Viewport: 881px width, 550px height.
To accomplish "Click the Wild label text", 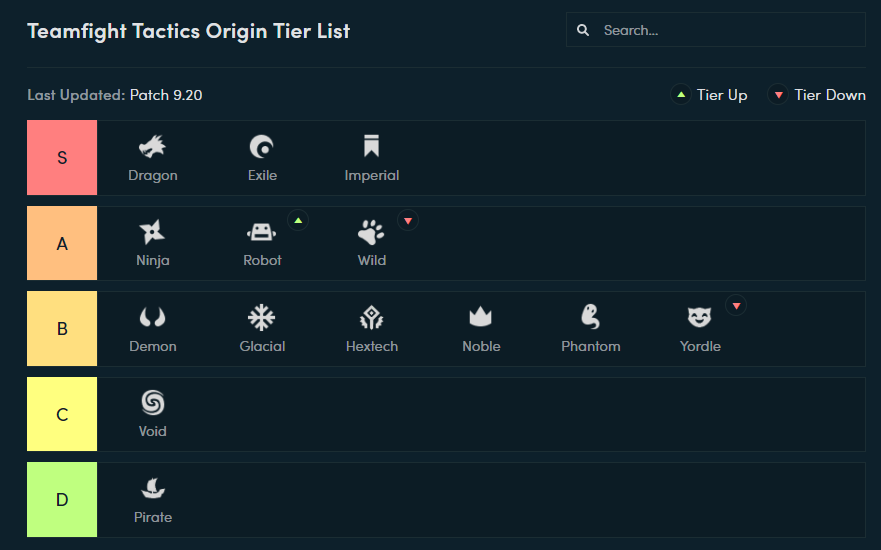I will point(372,261).
